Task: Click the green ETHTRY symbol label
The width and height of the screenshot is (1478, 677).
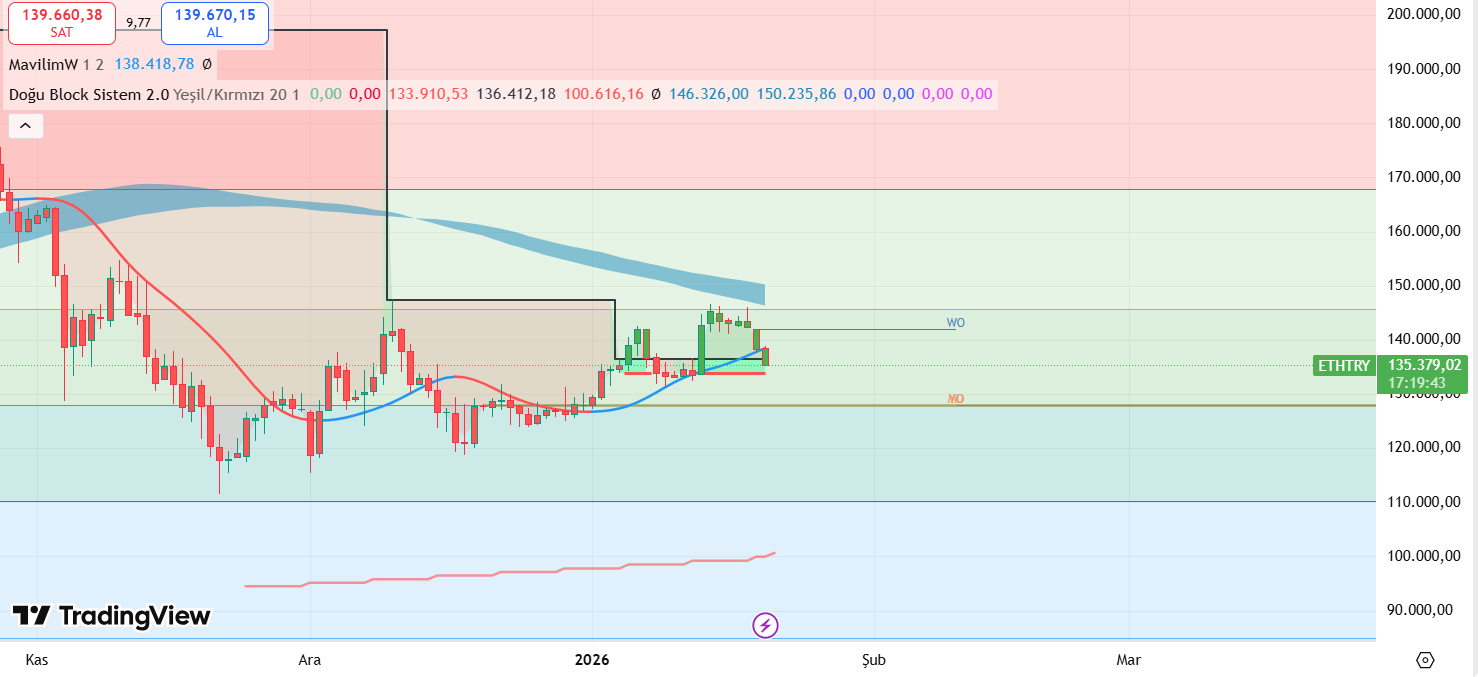Action: pyautogui.click(x=1343, y=366)
